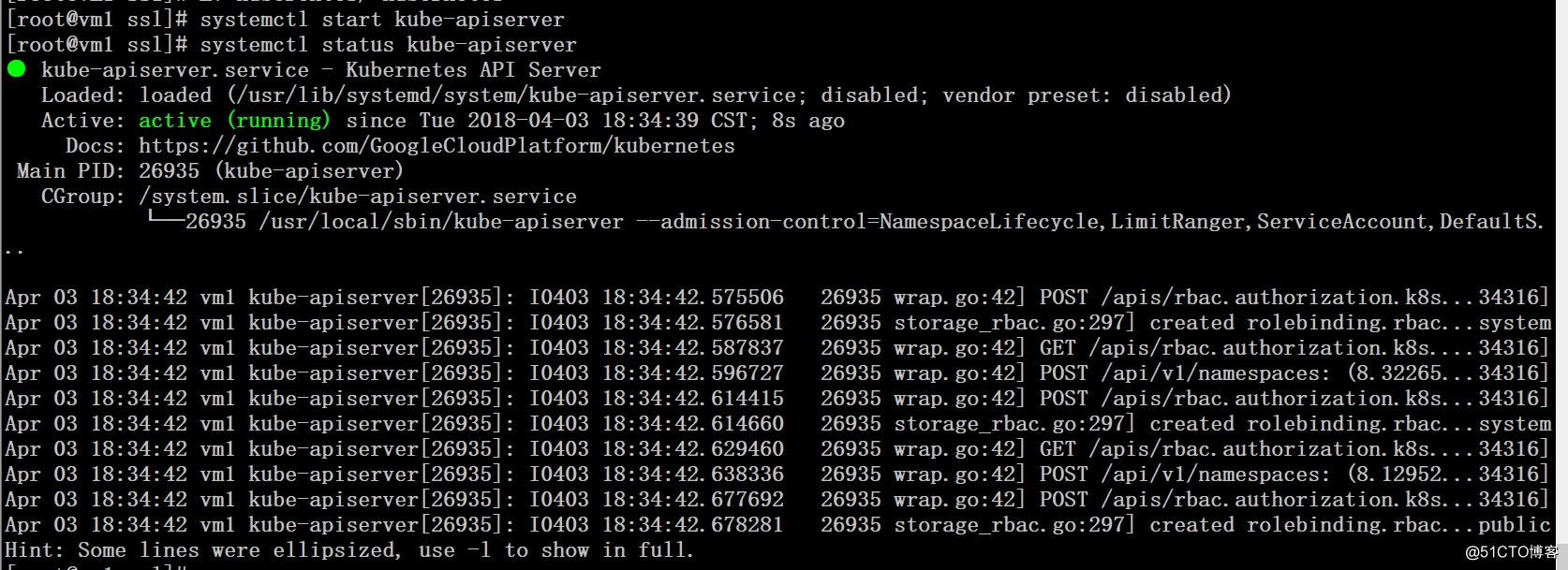Click the /usr/local/sbin/kube-apiserver binary path
Viewport: 1568px width, 570px height.
coord(441,222)
